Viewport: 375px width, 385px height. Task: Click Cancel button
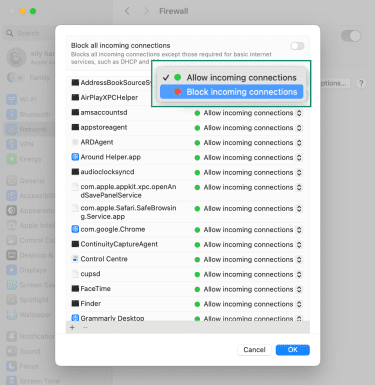click(254, 350)
